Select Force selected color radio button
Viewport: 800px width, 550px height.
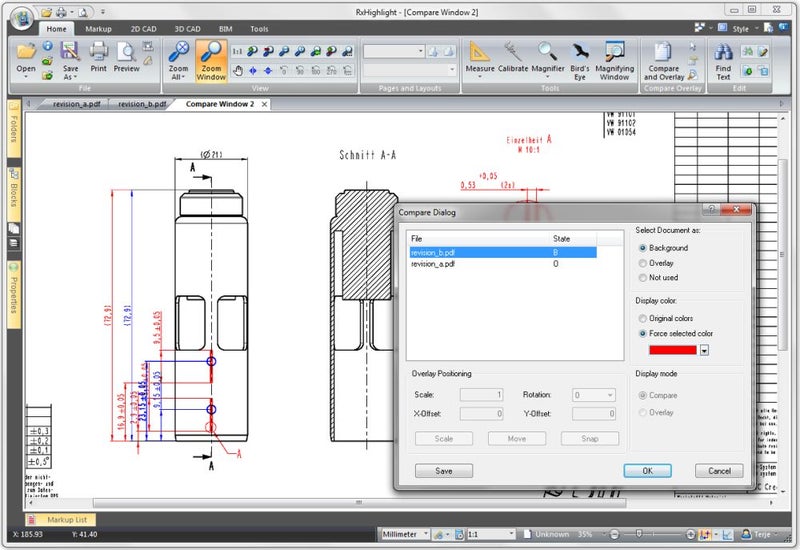tap(643, 333)
